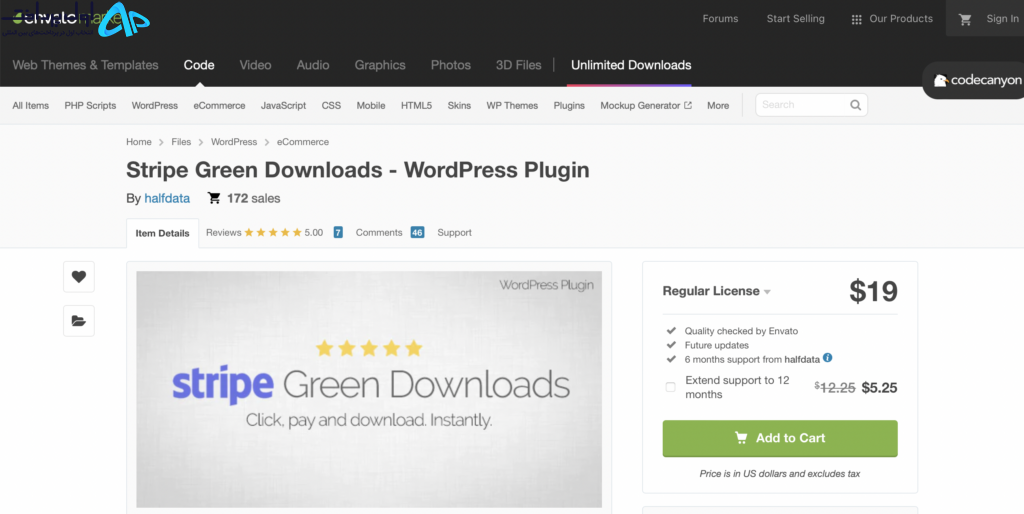This screenshot has height=514, width=1024.
Task: Open the Mockup Generator external link
Action: [x=646, y=105]
